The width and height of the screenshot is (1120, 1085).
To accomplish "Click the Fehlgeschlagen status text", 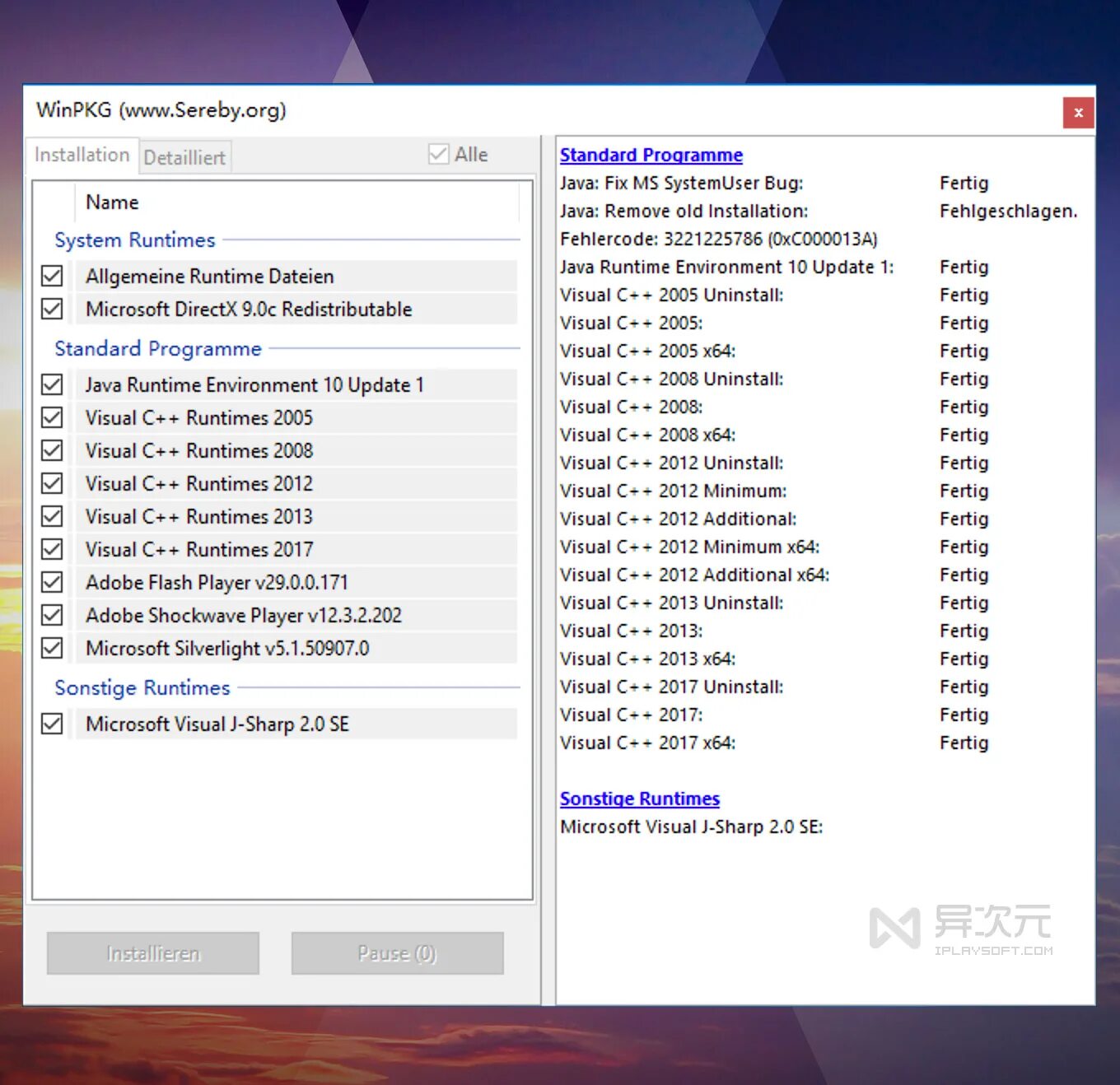I will coord(1008,212).
